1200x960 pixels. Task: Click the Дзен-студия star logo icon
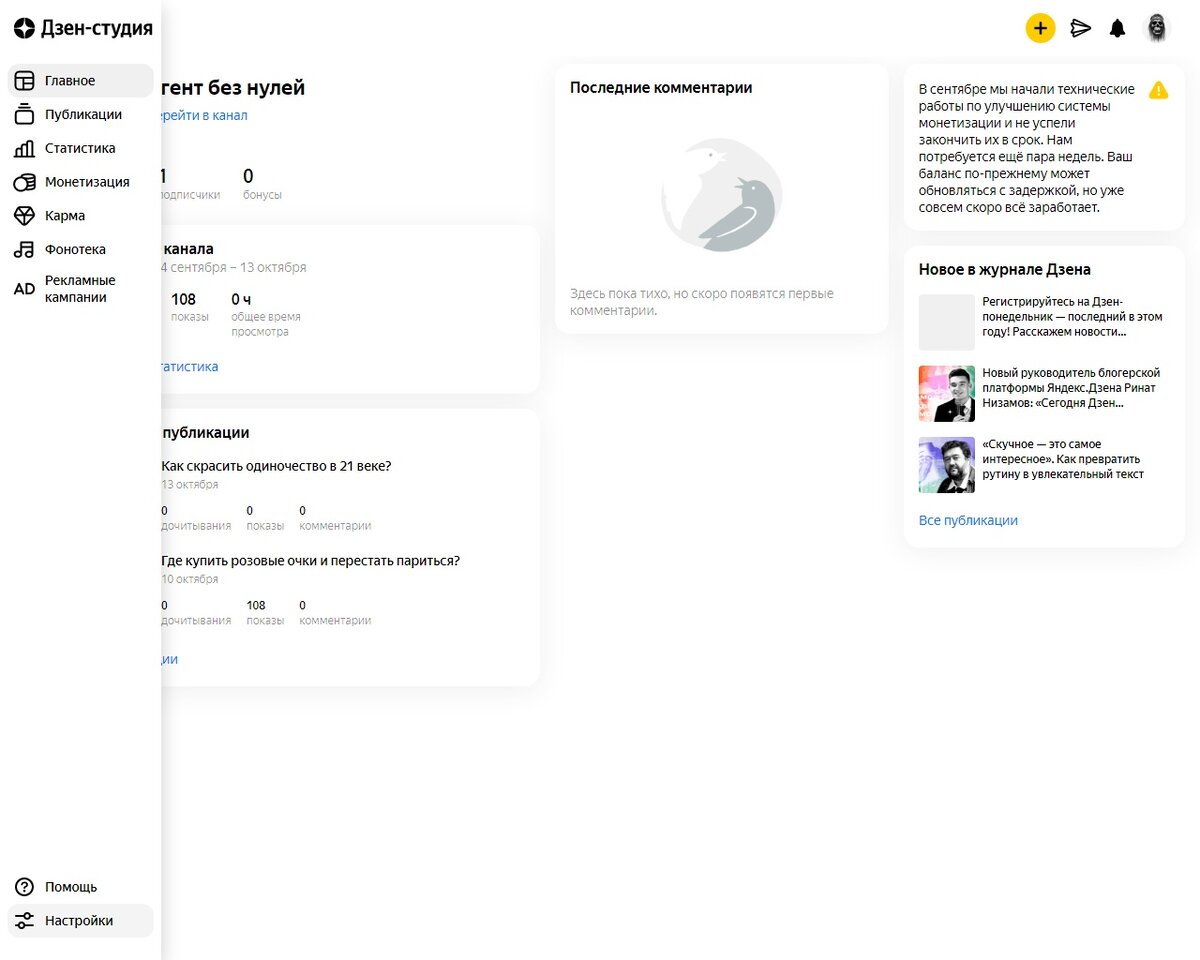[x=25, y=28]
